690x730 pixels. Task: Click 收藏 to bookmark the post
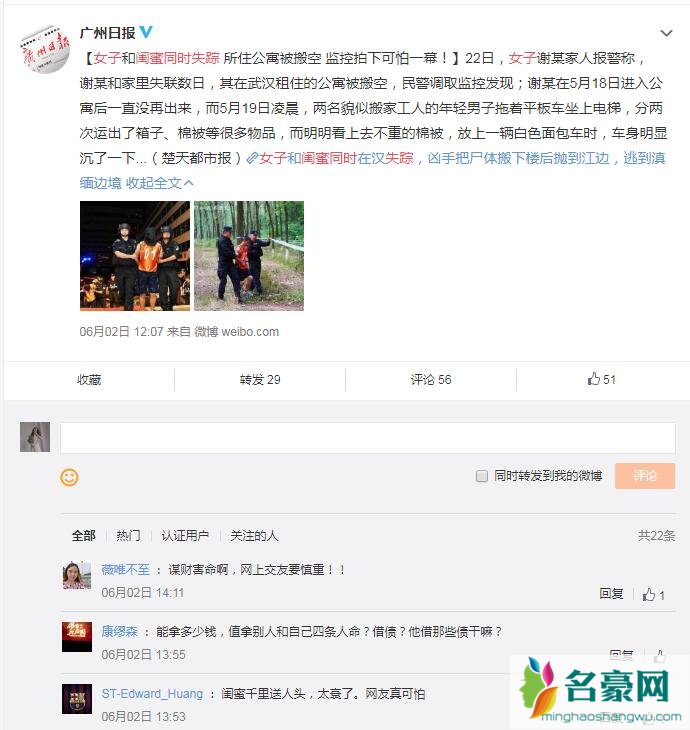[x=89, y=379]
